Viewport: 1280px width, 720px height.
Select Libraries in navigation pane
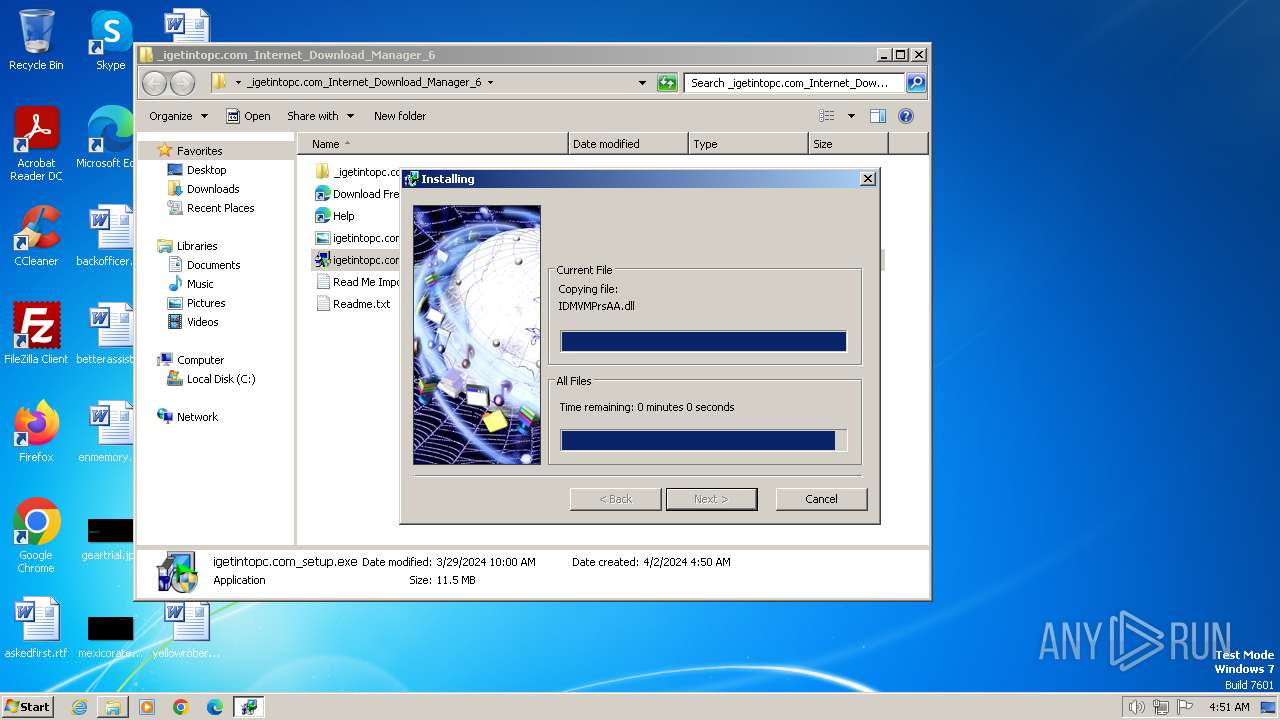coord(197,246)
